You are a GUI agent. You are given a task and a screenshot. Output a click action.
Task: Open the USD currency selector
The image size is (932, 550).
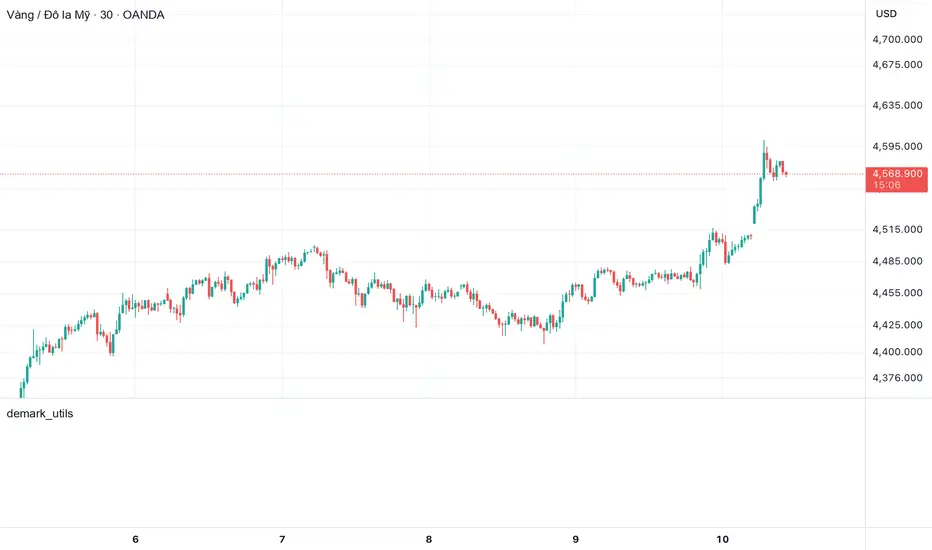[x=886, y=14]
